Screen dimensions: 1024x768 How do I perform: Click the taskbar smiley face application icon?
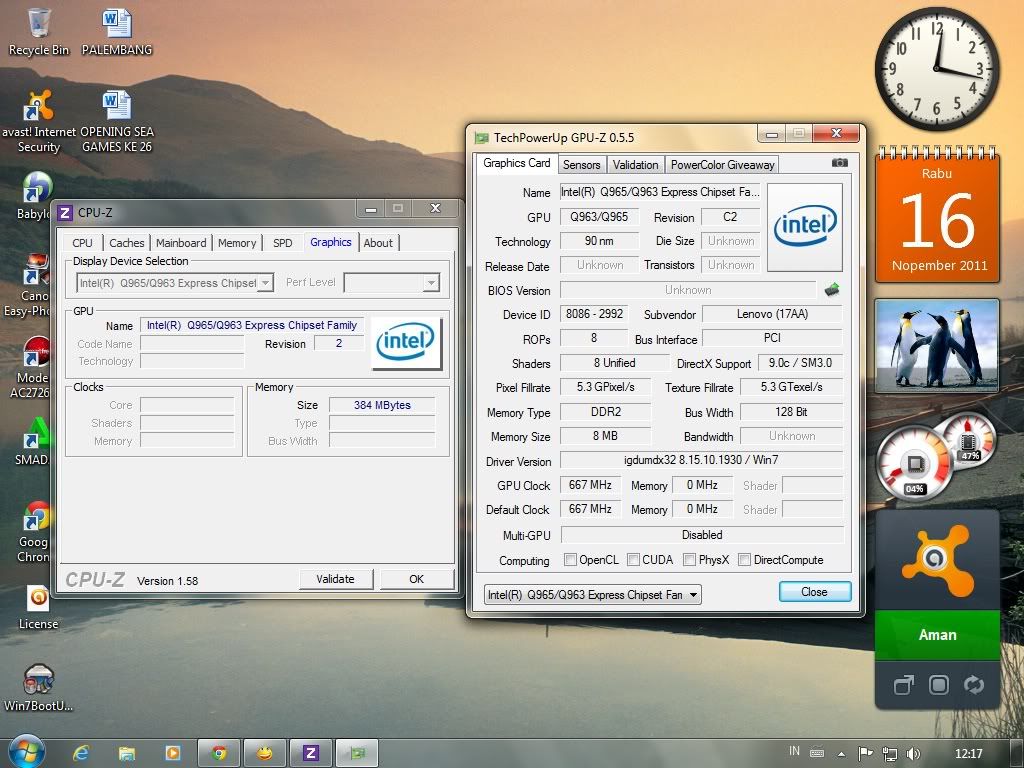click(x=265, y=753)
